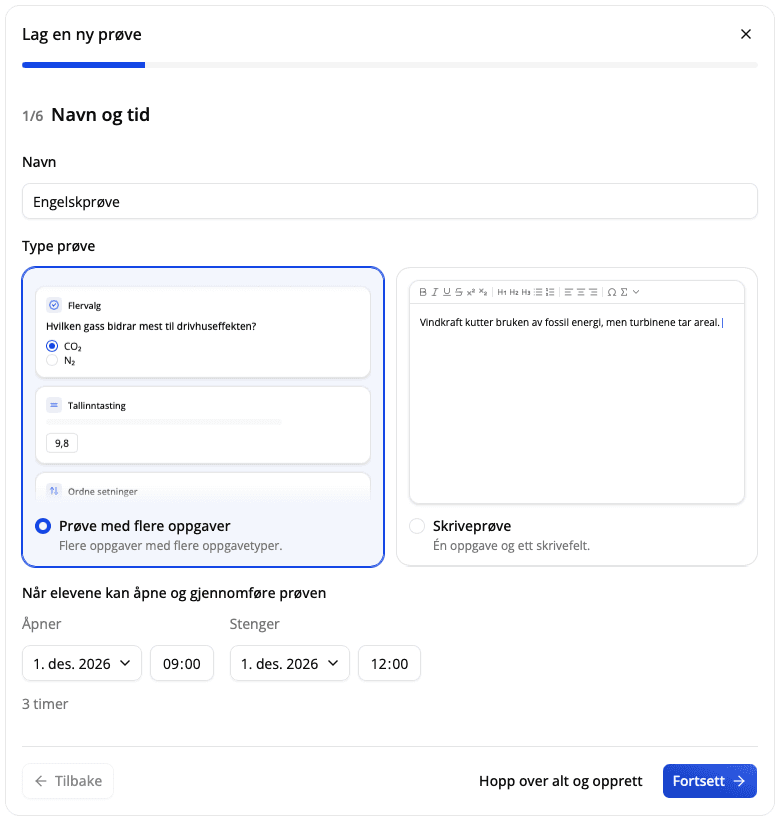Screen dimensions: 781x821
Task: Click the Tallinntasting equals icon
Action: (54, 405)
